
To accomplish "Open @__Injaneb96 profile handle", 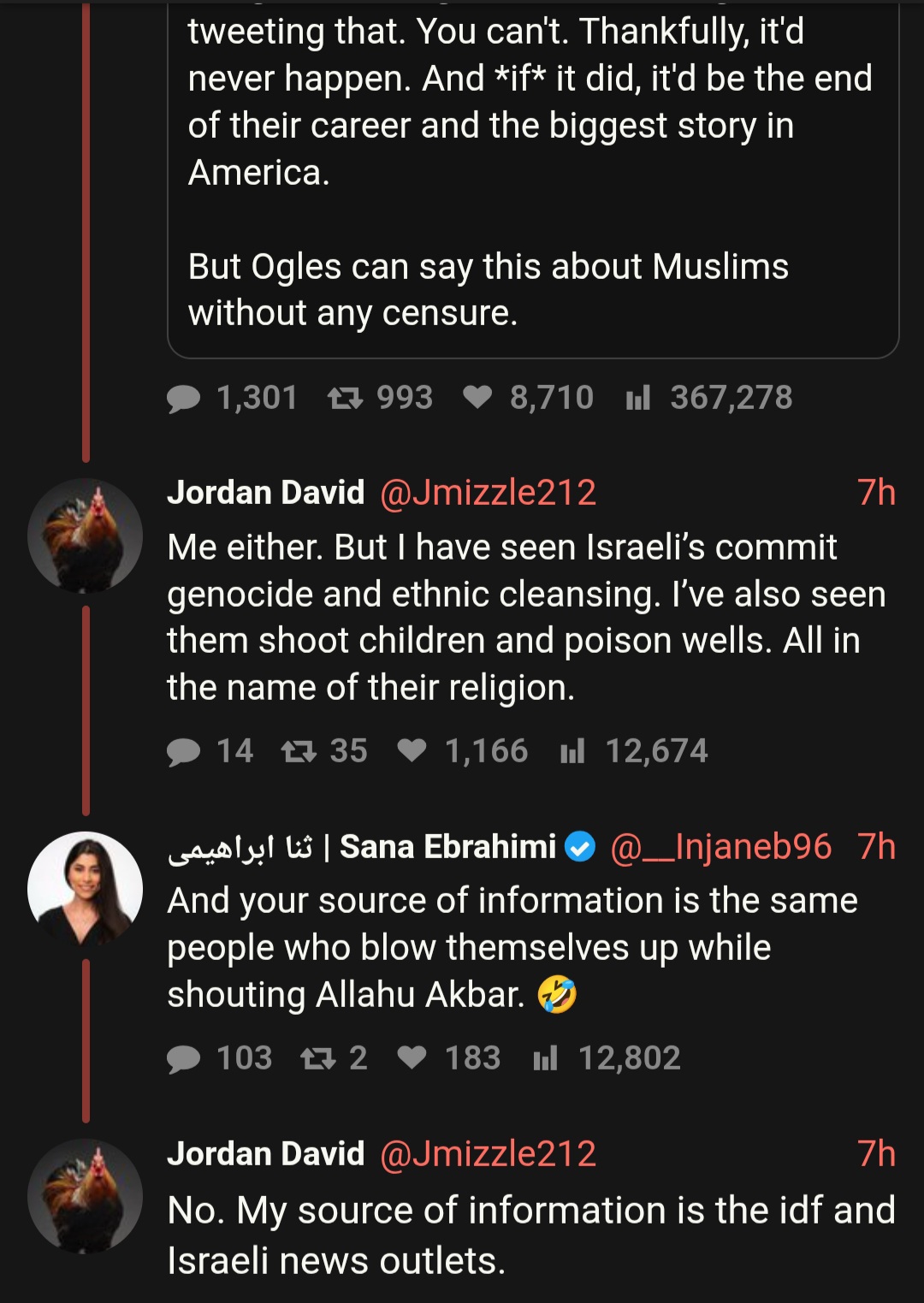I will tap(720, 847).
